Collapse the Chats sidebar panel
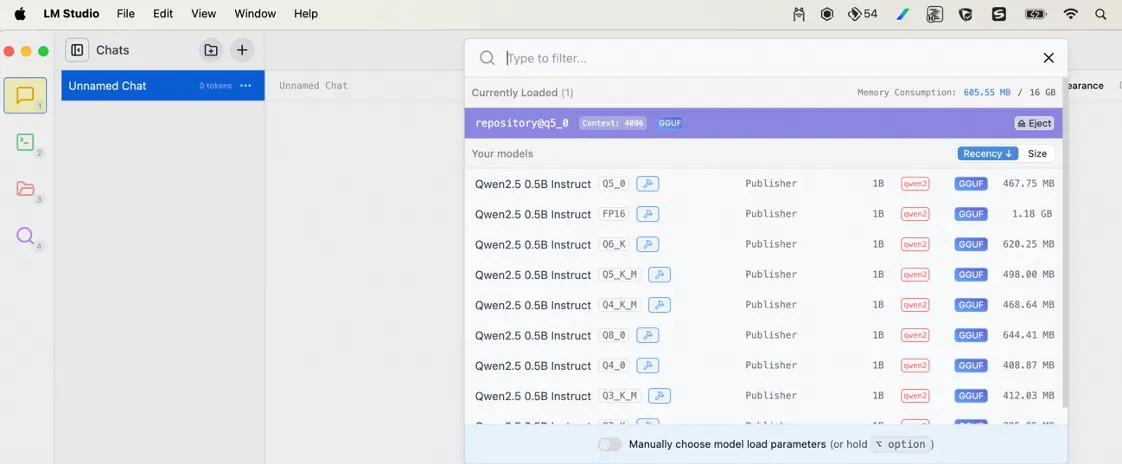This screenshot has height=464, width=1122. [x=77, y=50]
